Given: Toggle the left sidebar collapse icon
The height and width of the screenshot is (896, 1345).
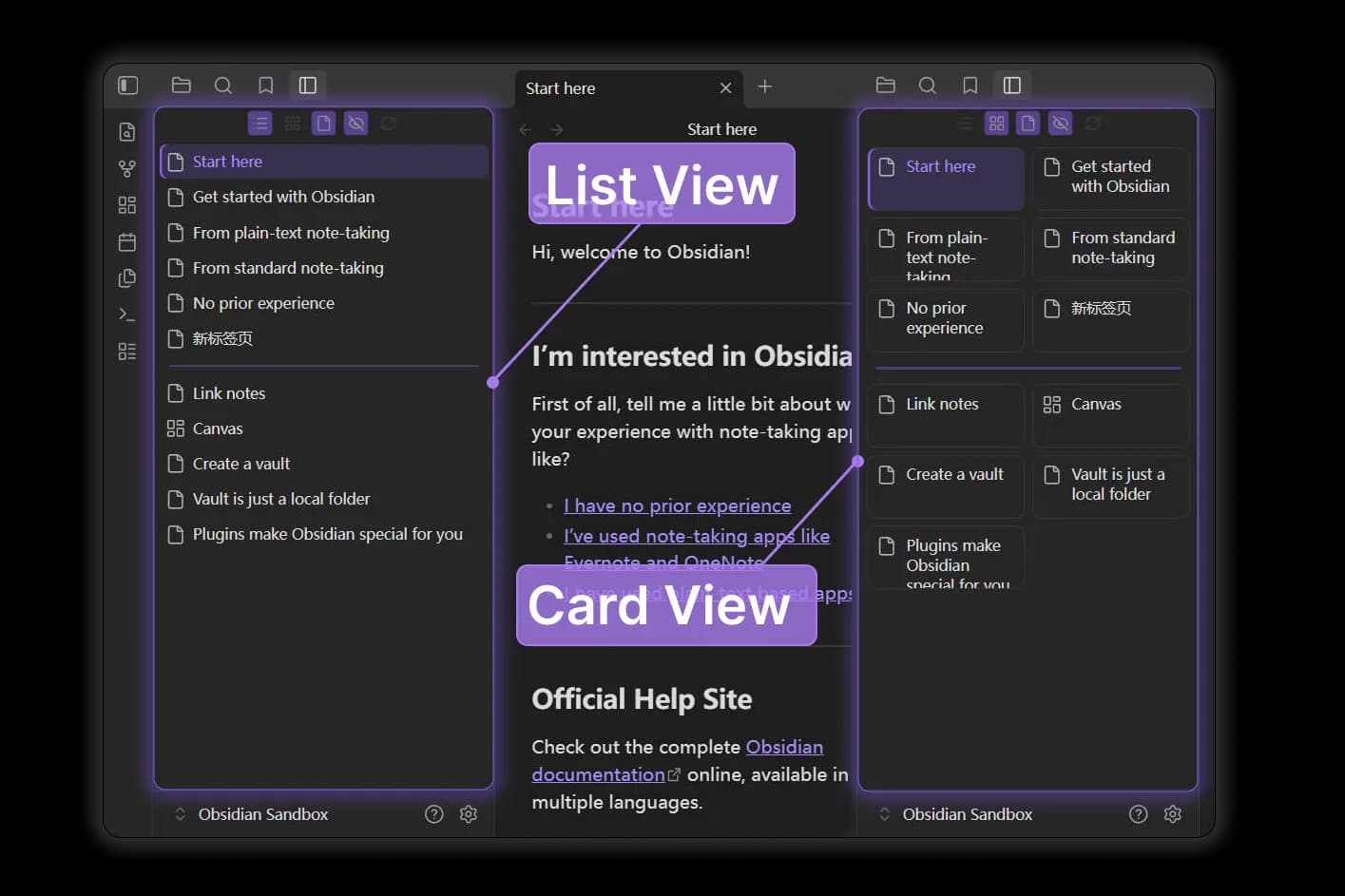Looking at the screenshot, I should click(x=128, y=86).
